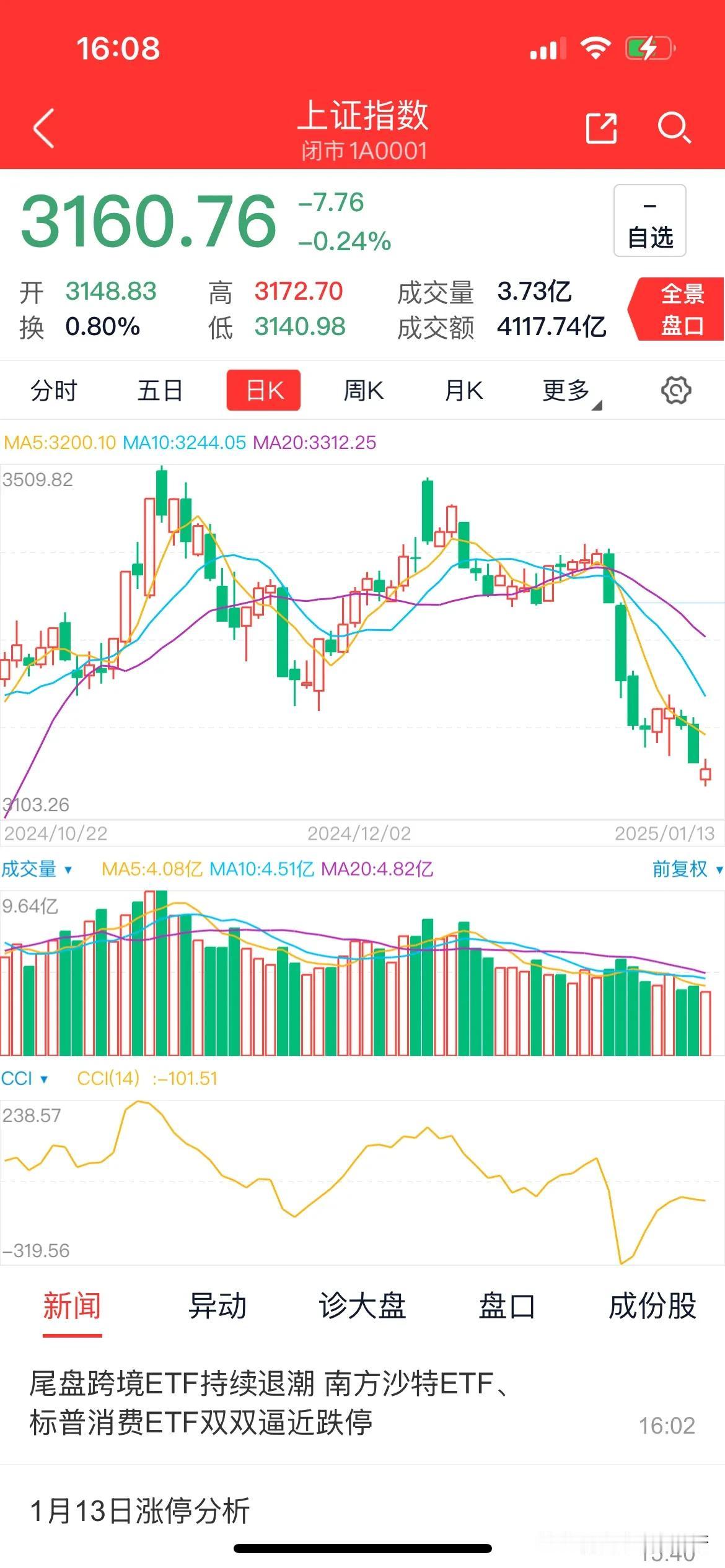
Task: Open the CCI indicator dropdown
Action: [24, 1078]
